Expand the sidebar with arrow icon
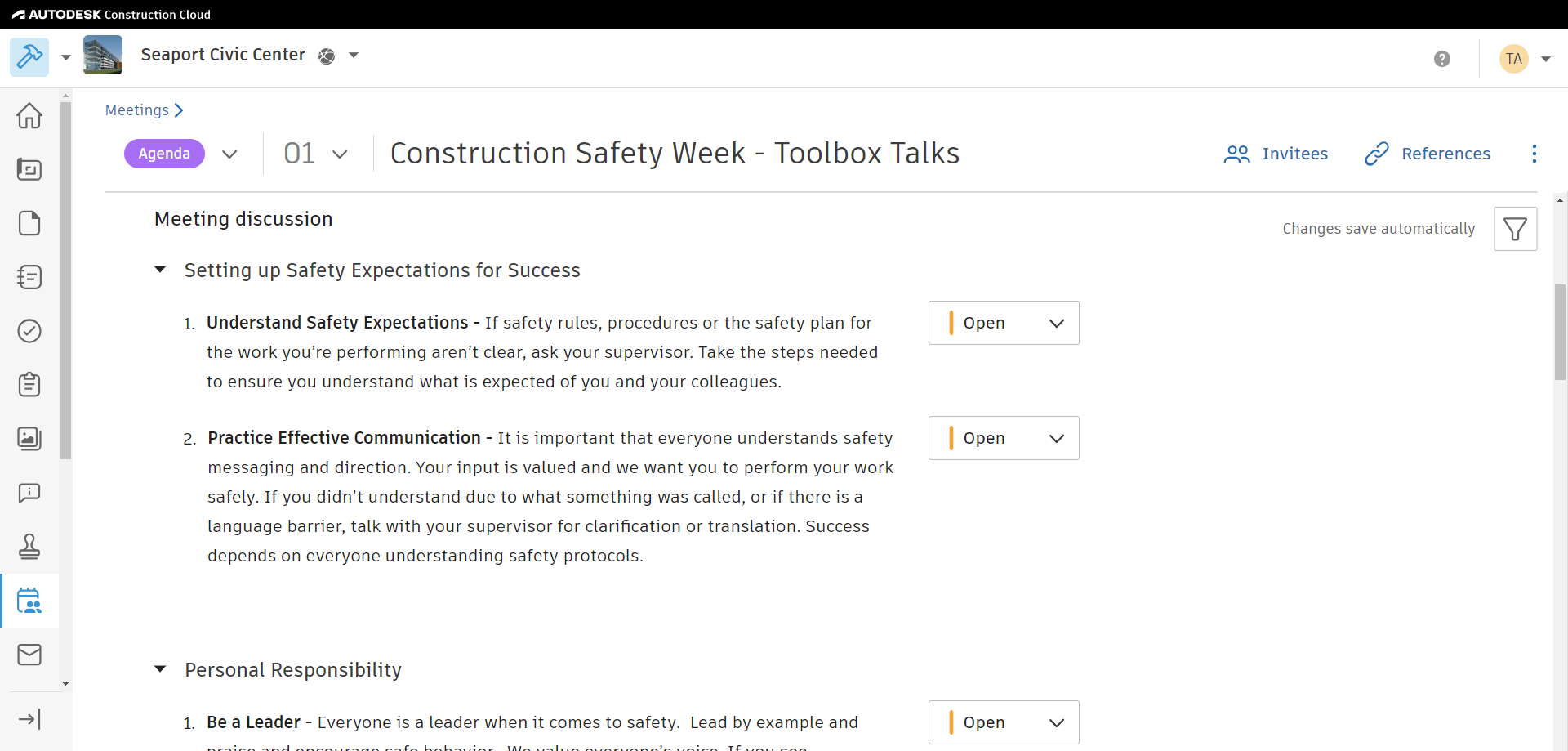 coord(29,719)
